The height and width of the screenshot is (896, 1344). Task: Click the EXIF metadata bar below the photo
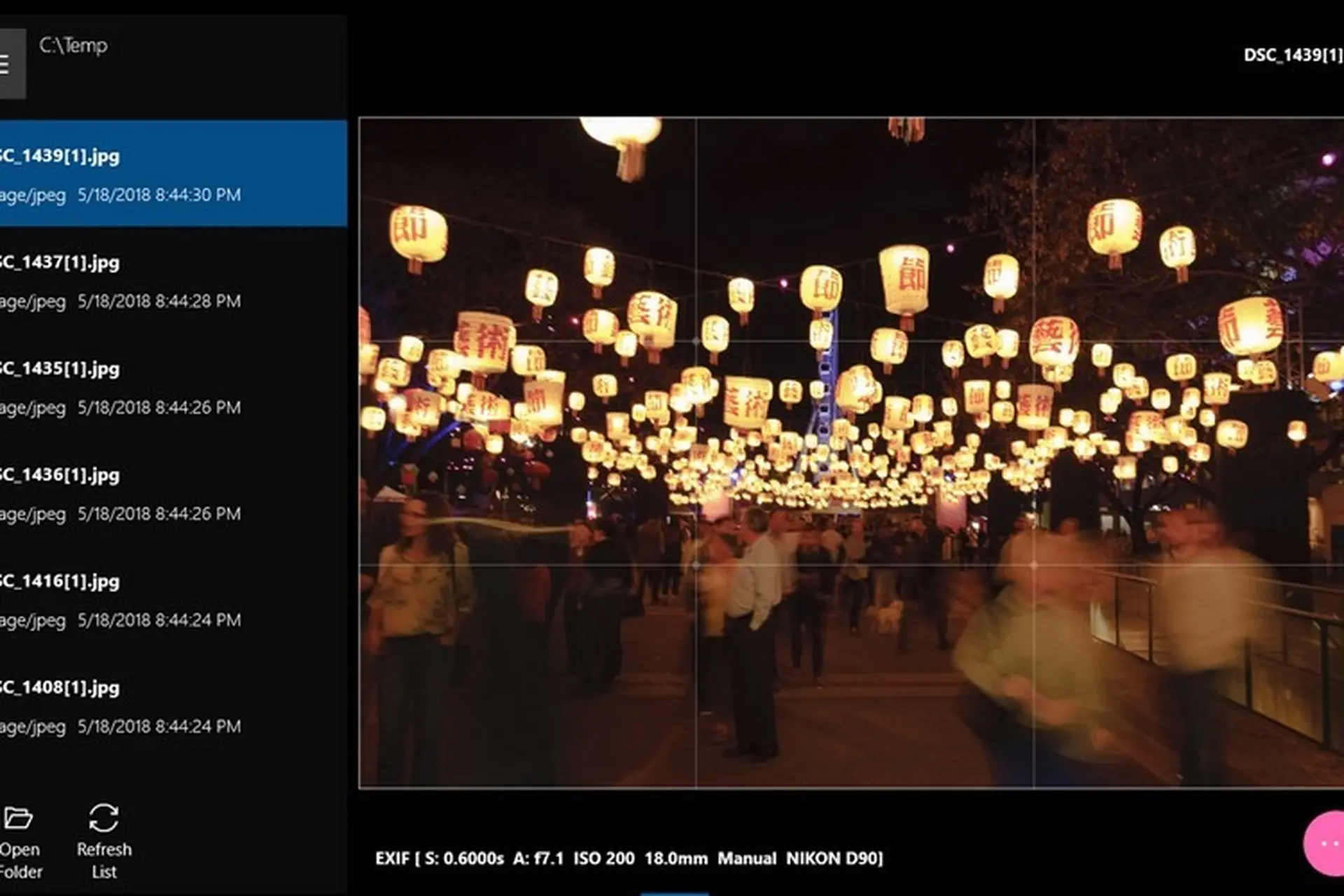(x=630, y=859)
